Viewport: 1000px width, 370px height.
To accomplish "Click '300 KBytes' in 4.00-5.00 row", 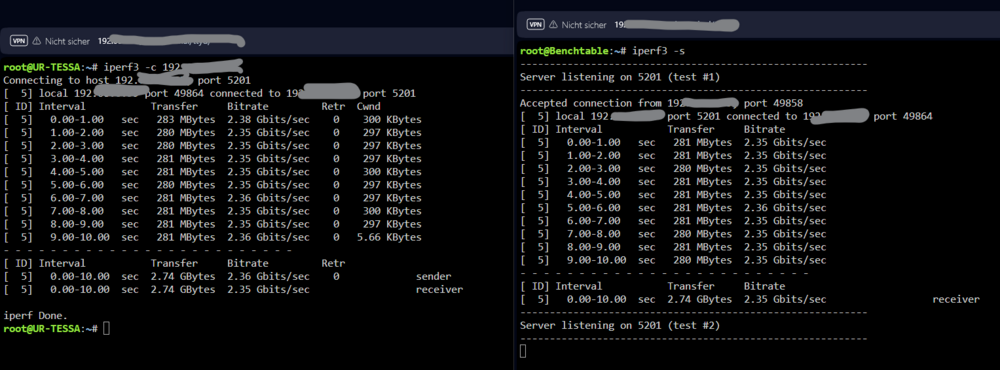I will [x=392, y=172].
